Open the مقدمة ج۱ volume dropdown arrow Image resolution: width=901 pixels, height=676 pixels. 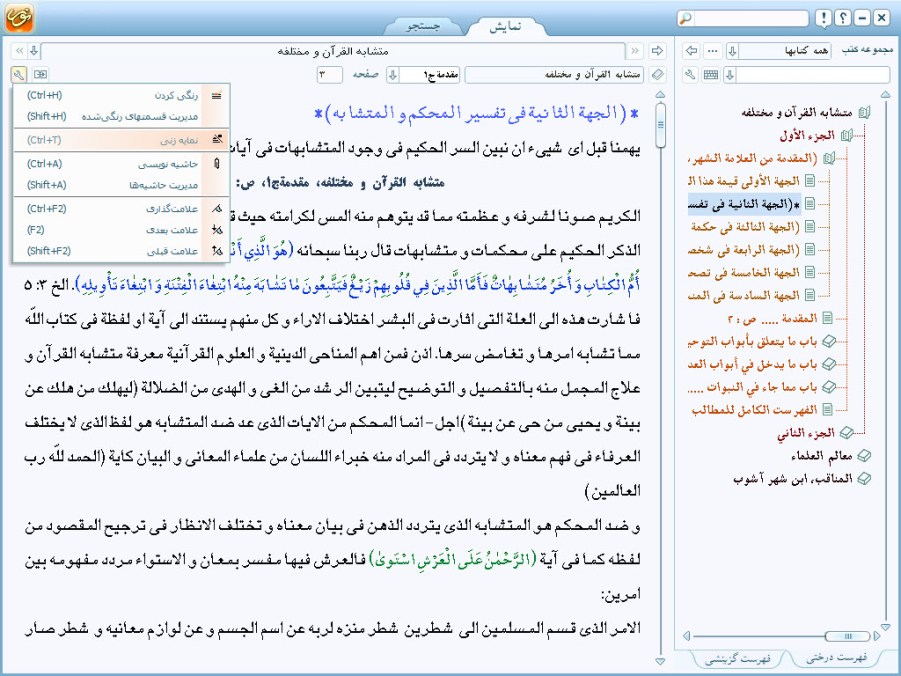tap(392, 74)
